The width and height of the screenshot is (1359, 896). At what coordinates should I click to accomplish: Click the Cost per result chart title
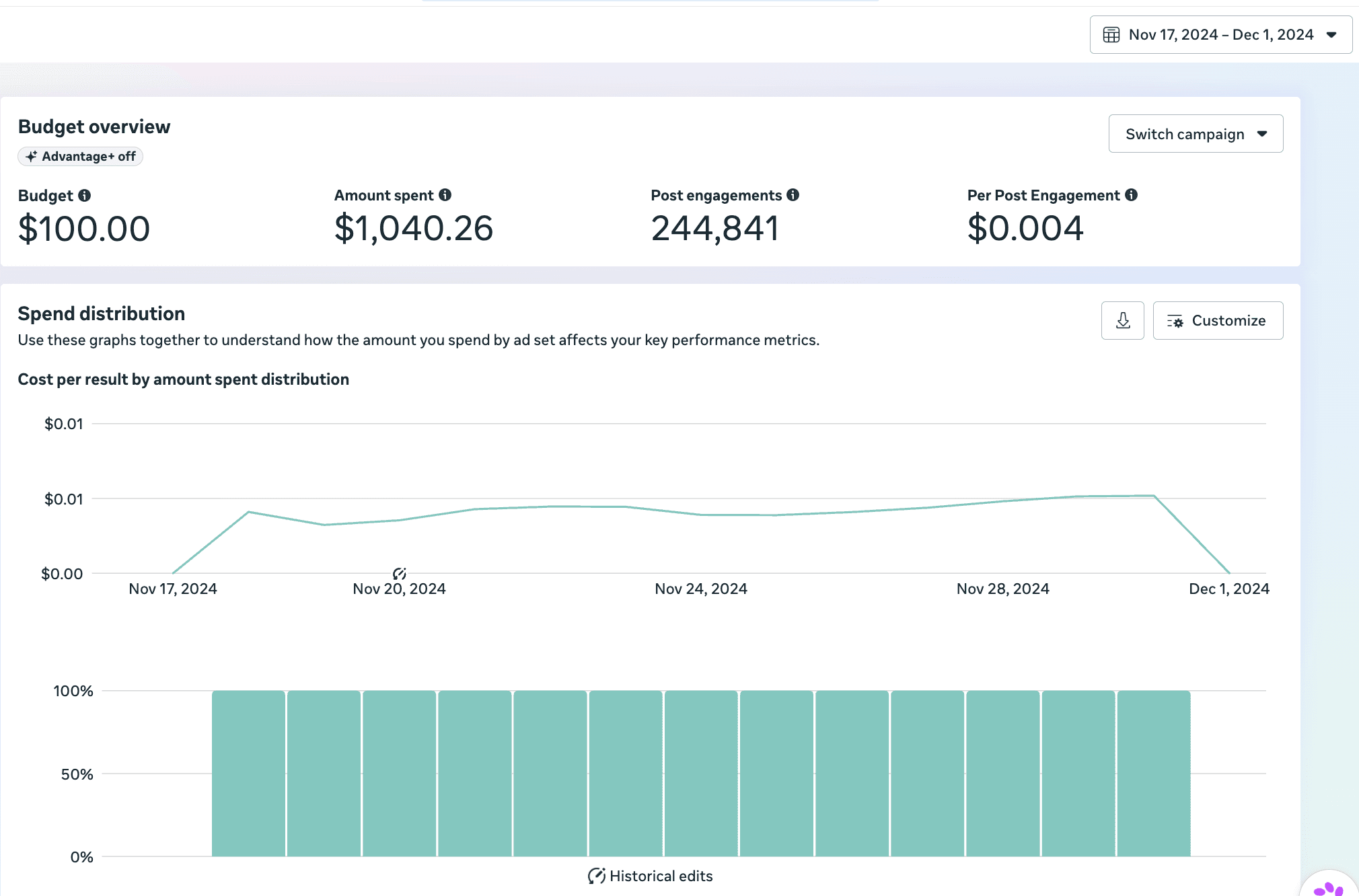coord(184,379)
